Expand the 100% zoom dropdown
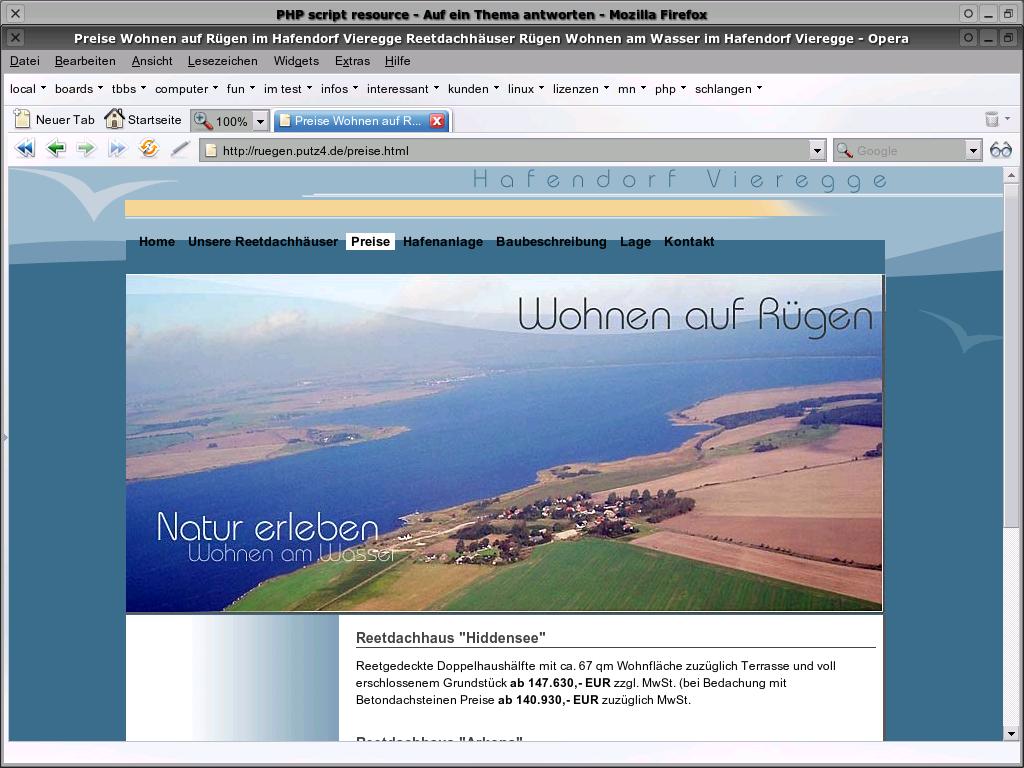1024x768 pixels. click(x=260, y=121)
